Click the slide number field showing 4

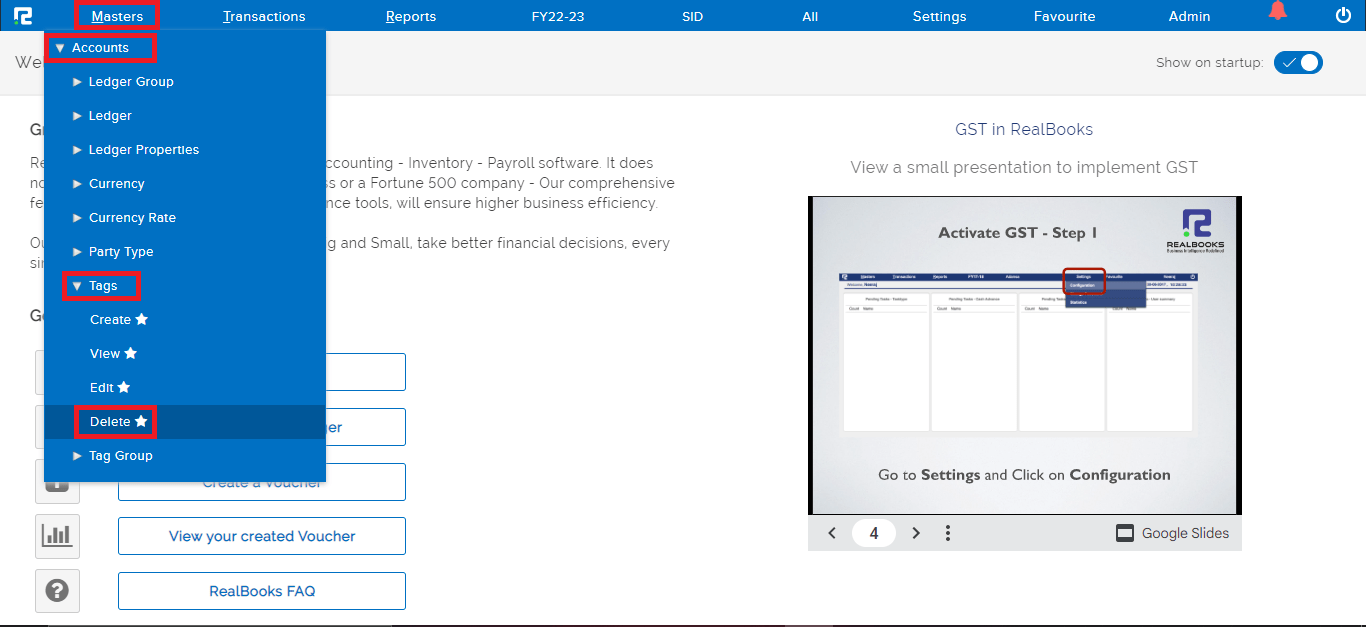click(874, 533)
